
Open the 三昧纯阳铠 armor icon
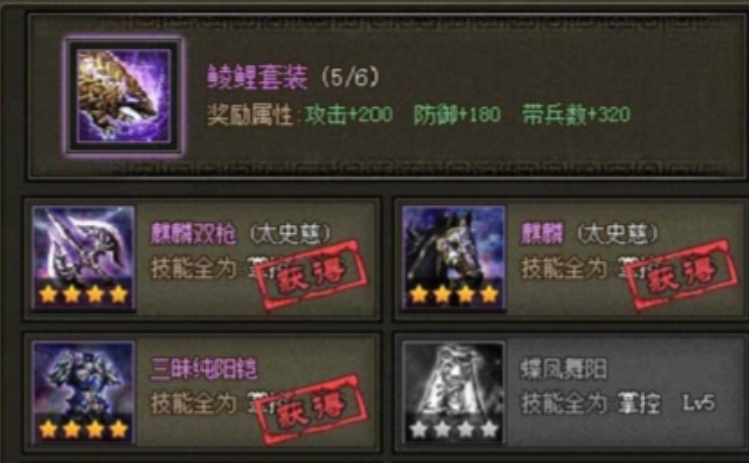point(84,393)
